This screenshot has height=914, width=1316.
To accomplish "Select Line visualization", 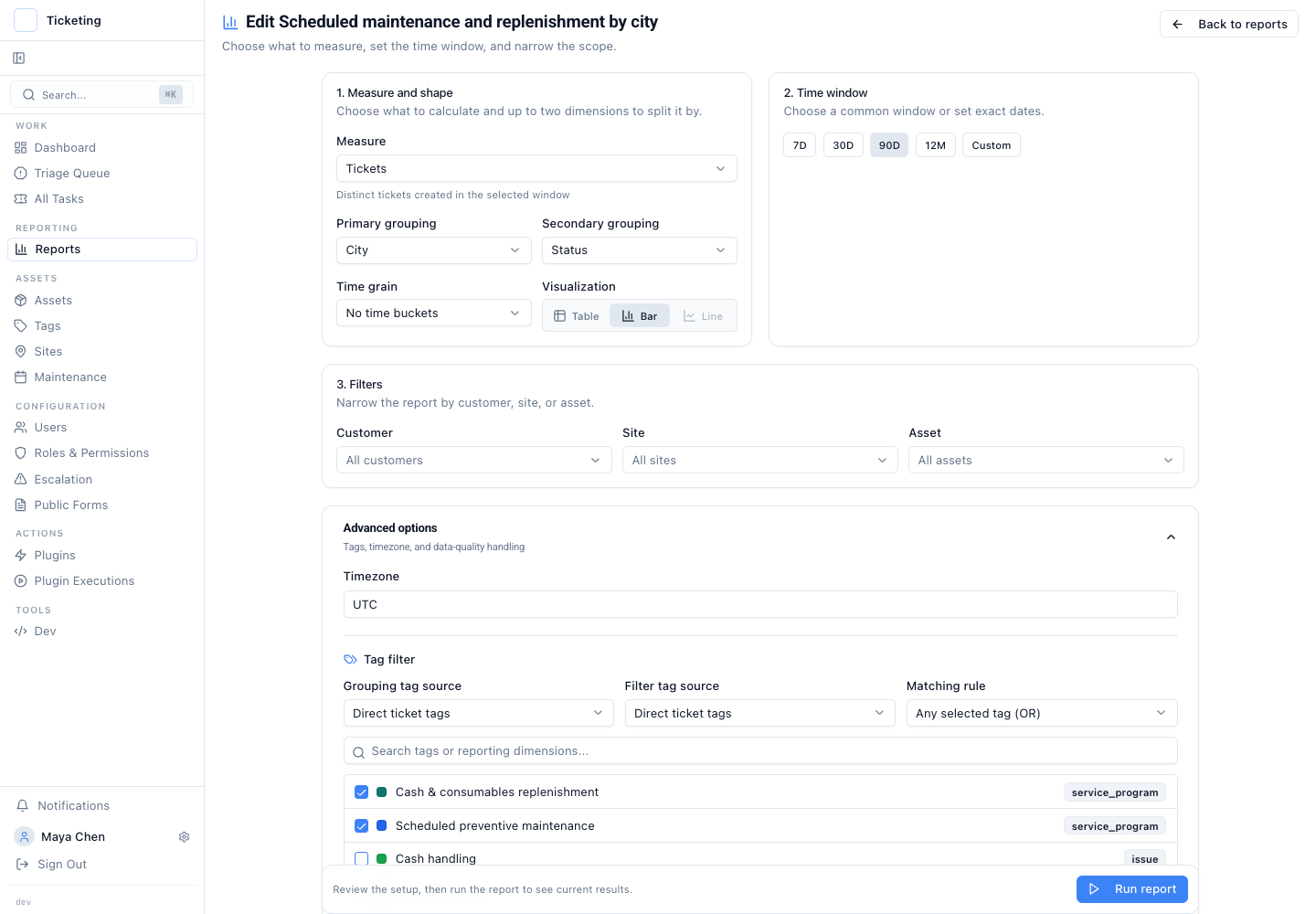I will pos(703,316).
